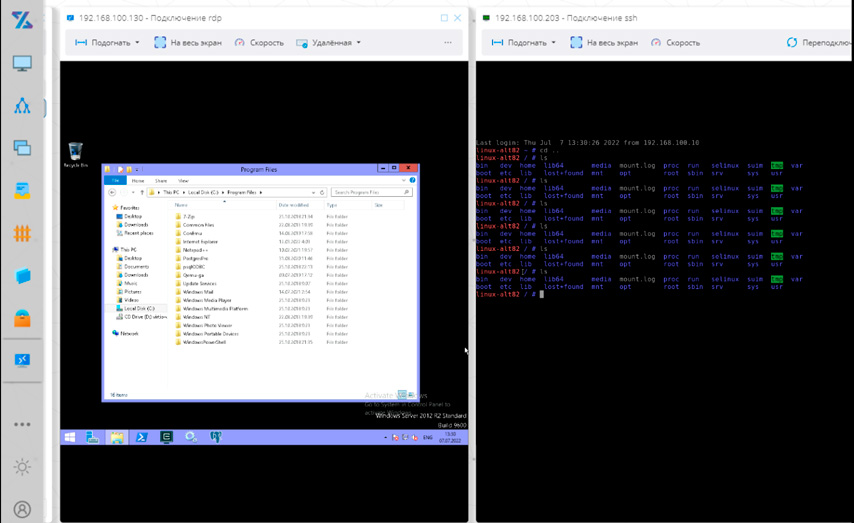The width and height of the screenshot is (854, 523).
Task: Click the Windows Start button on remote taskbar
Action: (70, 437)
